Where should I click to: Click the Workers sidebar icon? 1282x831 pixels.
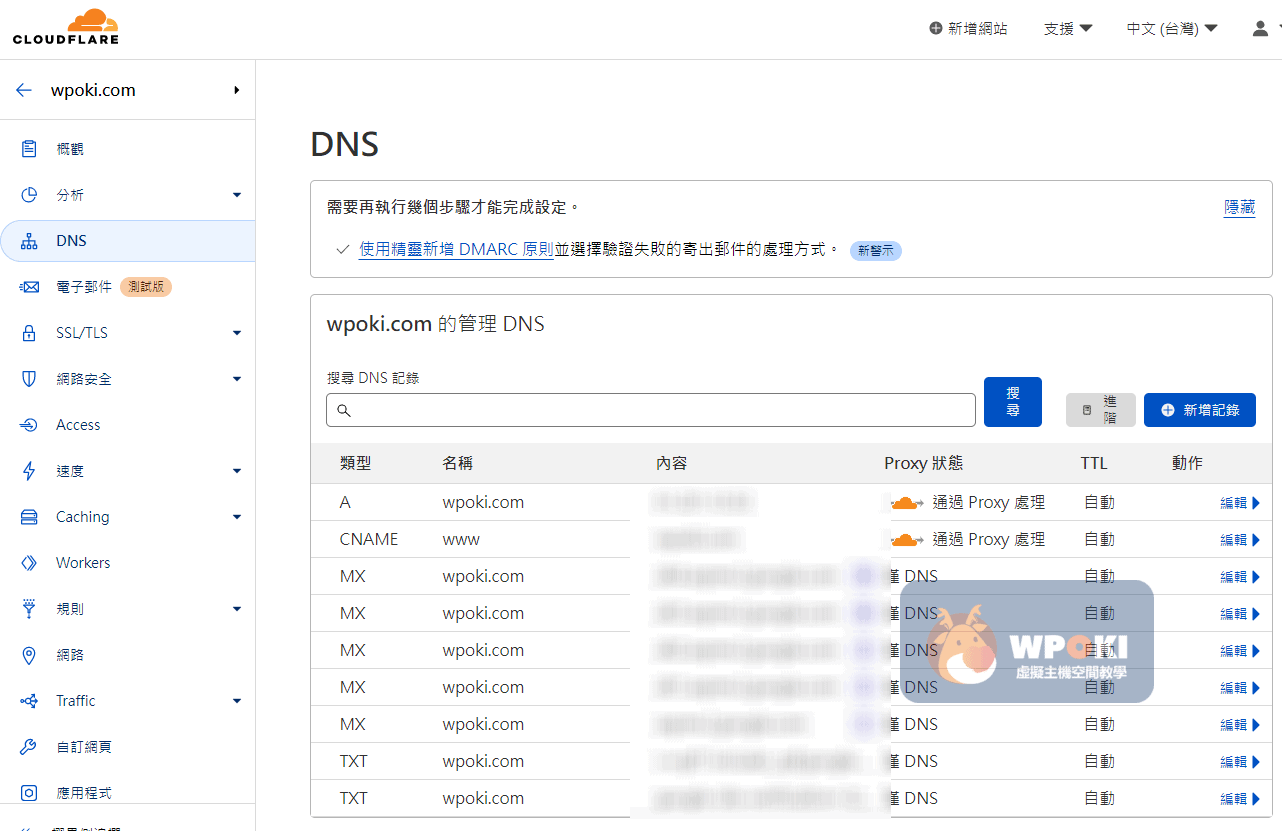[x=29, y=563]
